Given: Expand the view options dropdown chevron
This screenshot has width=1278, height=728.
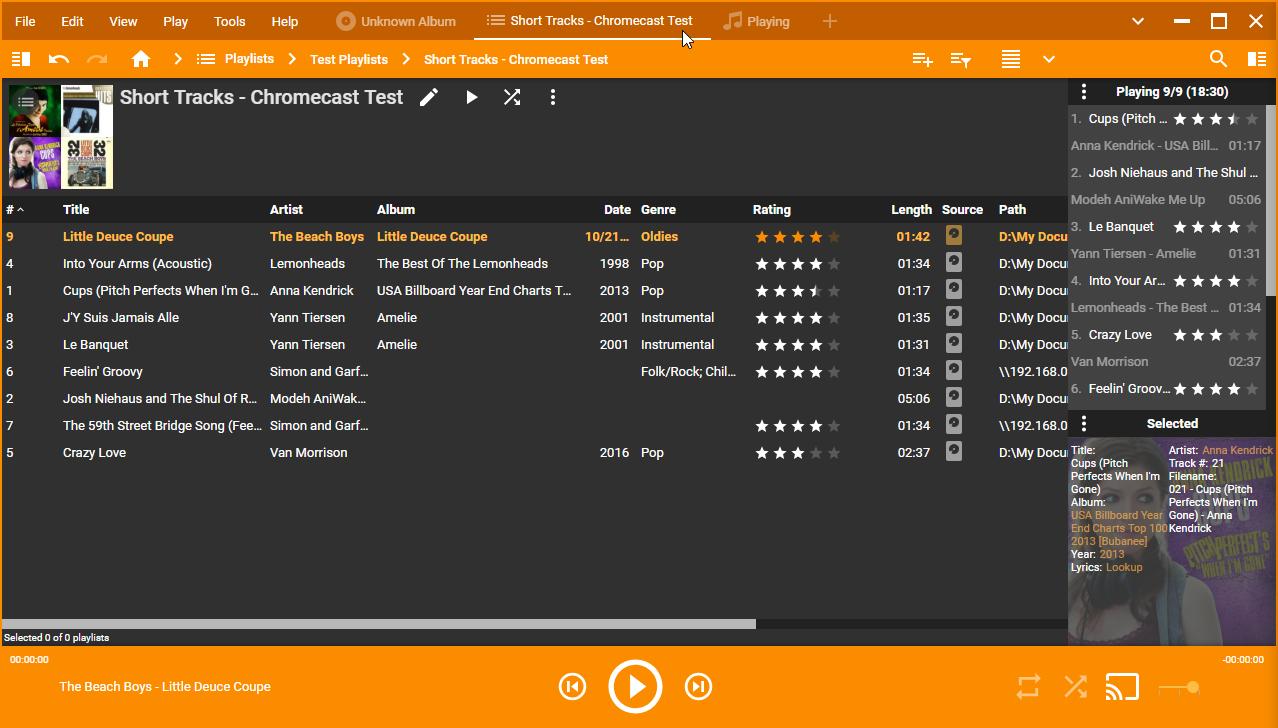Looking at the screenshot, I should point(1049,59).
